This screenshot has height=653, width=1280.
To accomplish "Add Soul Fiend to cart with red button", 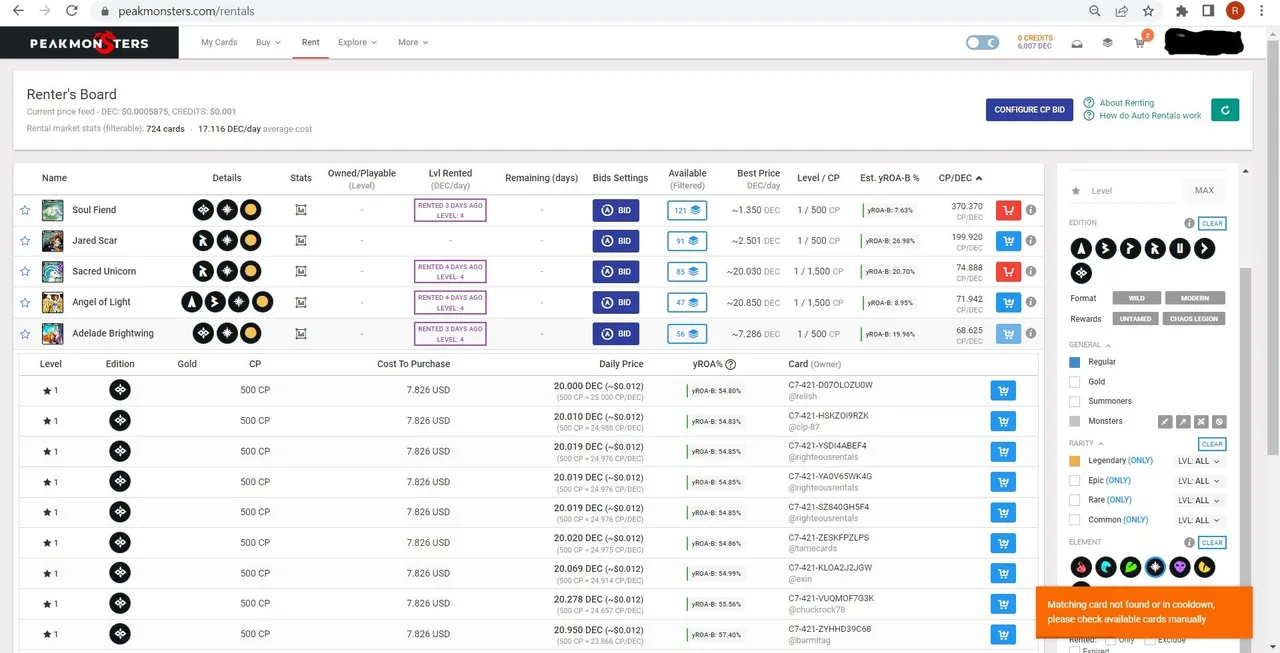I will point(1008,210).
